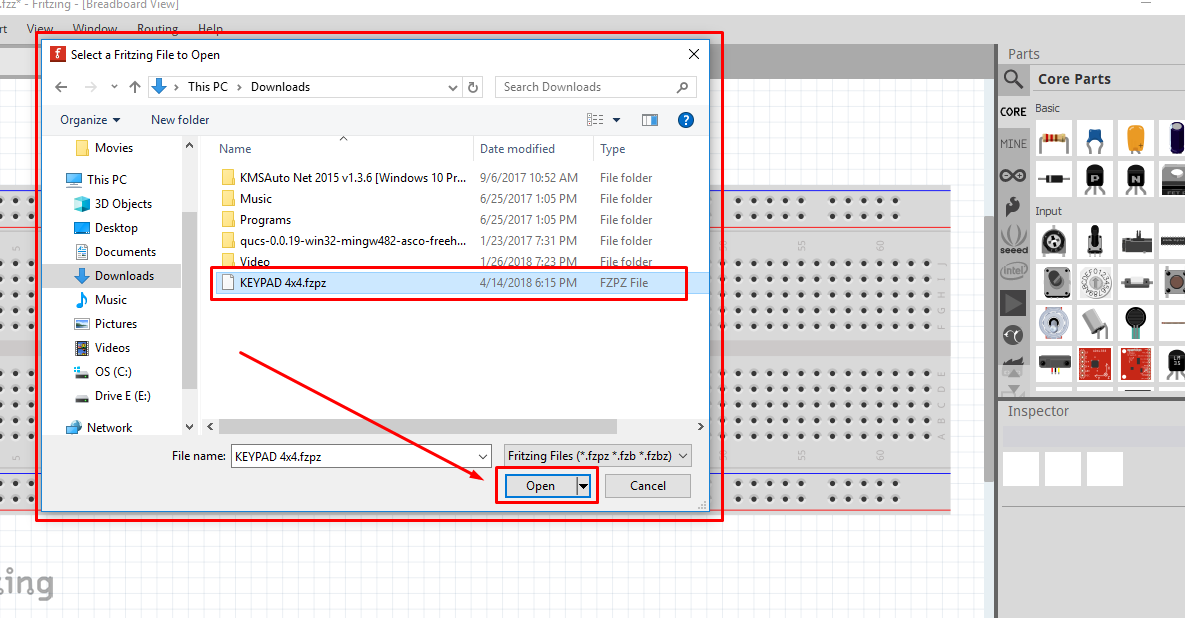1185x618 pixels.
Task: Open the Fritzing Files file type dropdown
Action: pyautogui.click(x=596, y=455)
